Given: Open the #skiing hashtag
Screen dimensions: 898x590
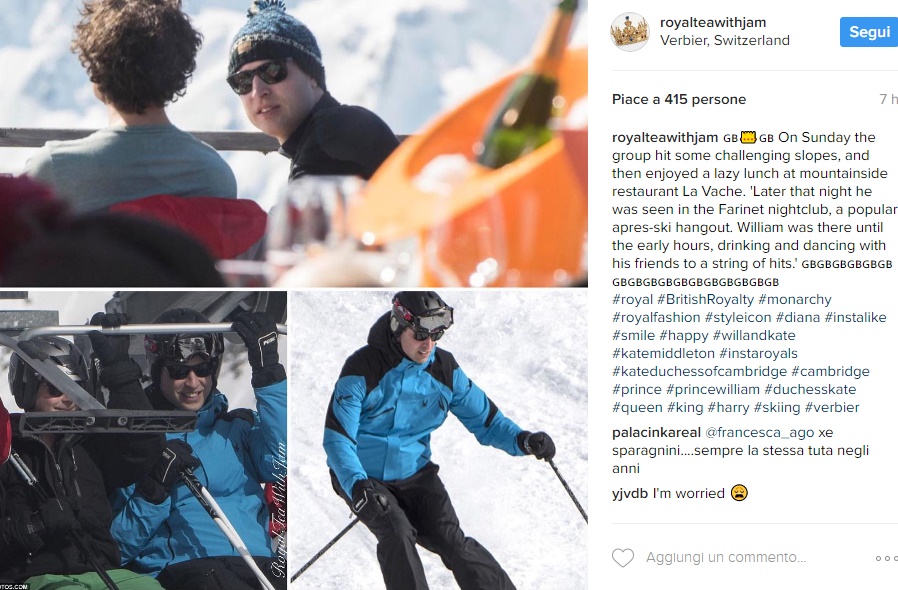Looking at the screenshot, I should coord(777,407).
